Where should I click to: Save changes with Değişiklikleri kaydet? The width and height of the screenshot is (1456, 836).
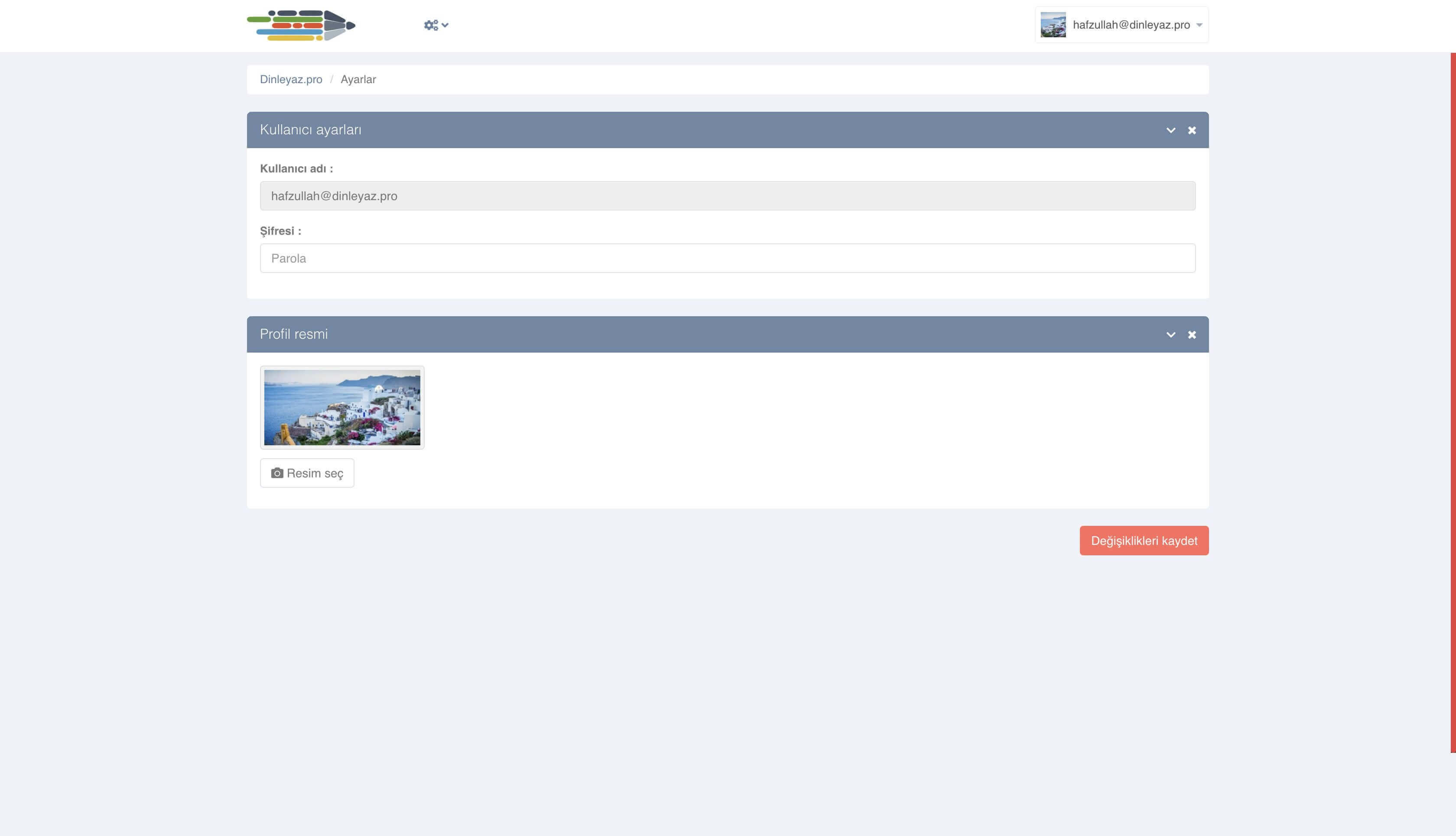1144,541
